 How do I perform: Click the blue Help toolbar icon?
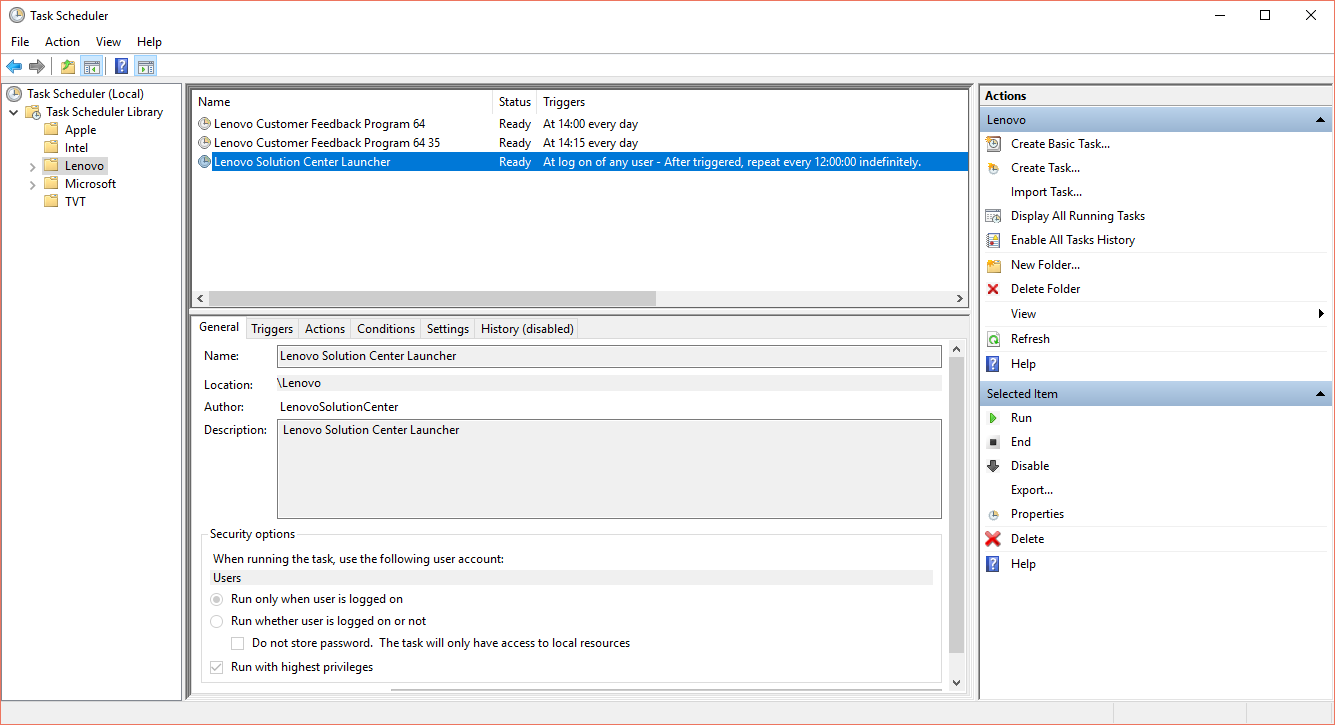click(x=121, y=67)
